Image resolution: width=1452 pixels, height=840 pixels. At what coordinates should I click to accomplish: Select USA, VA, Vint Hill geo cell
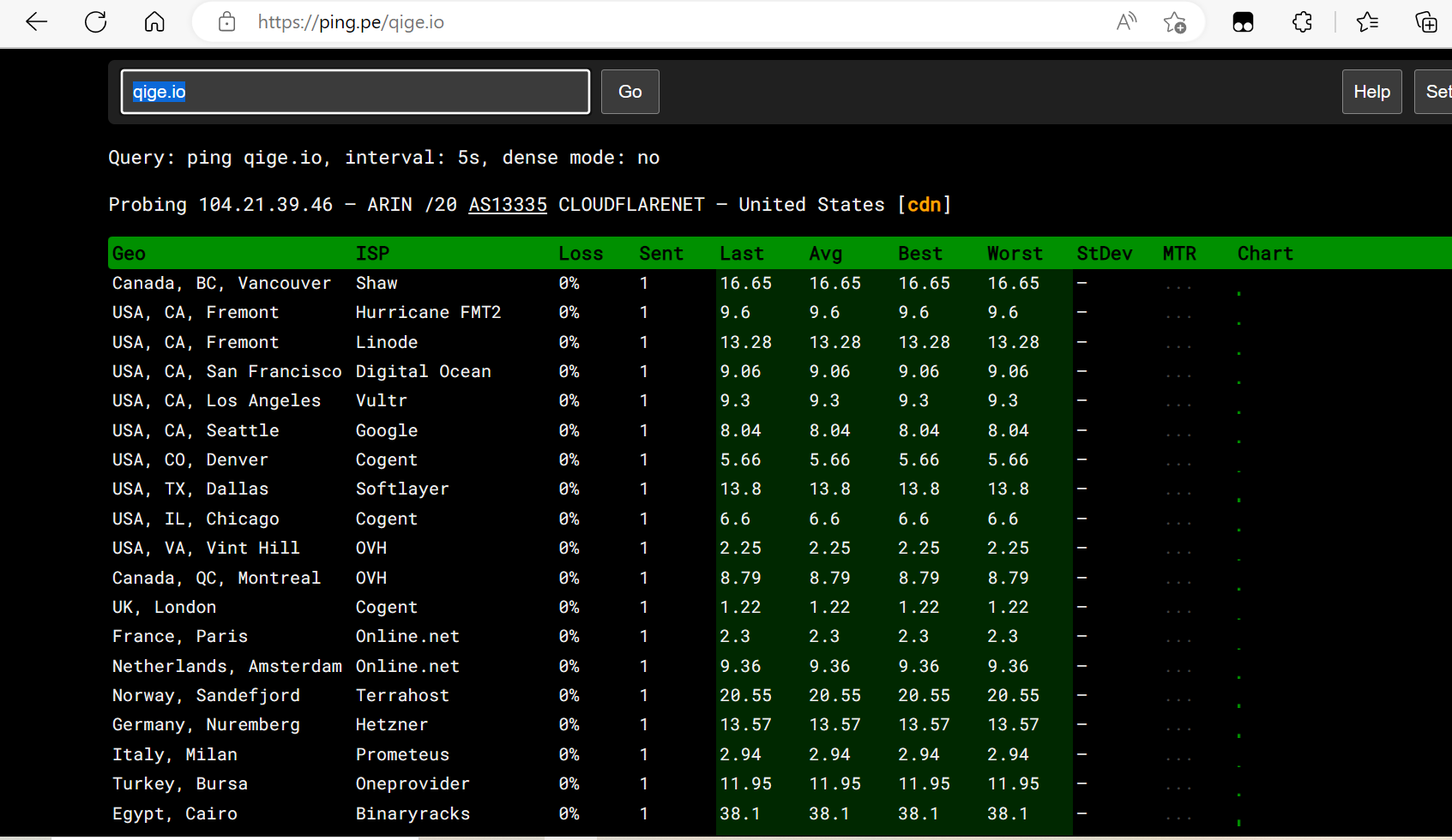(206, 549)
